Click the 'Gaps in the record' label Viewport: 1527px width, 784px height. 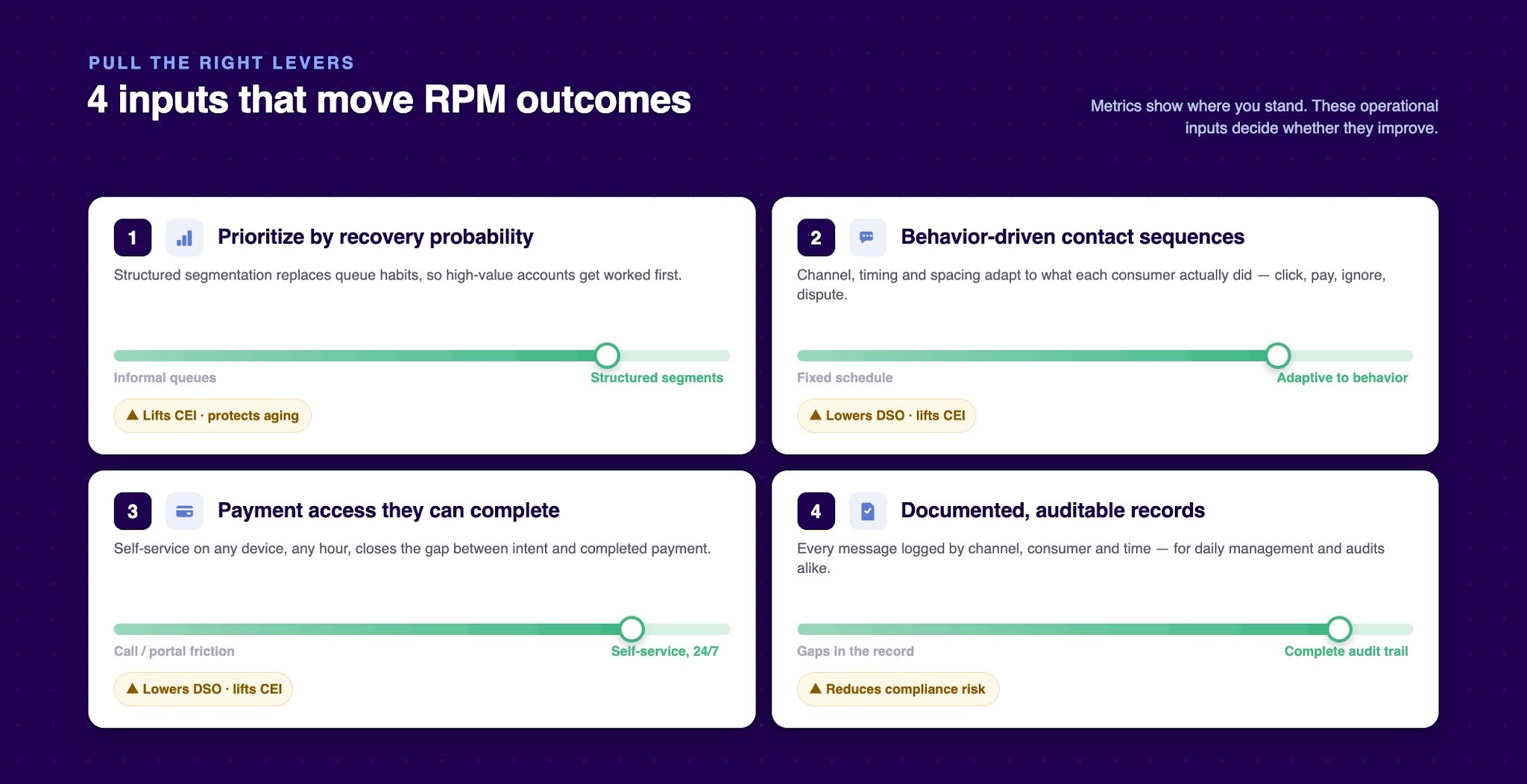tap(855, 651)
